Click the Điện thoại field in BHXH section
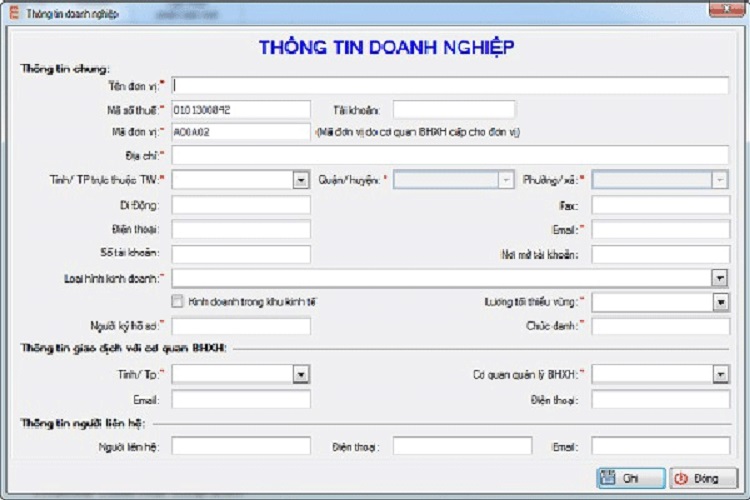 661,400
